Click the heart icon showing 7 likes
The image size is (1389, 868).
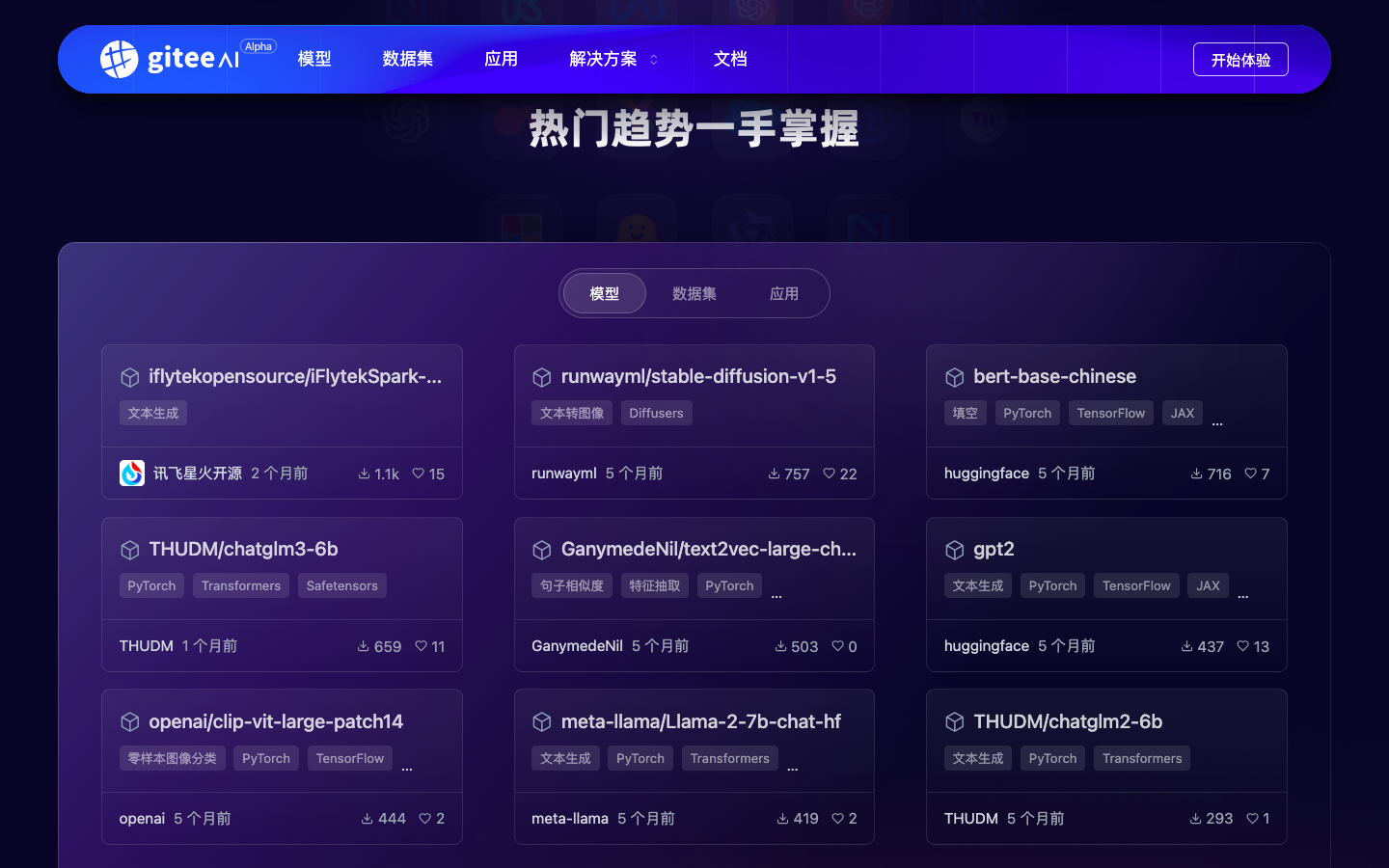(x=1251, y=474)
